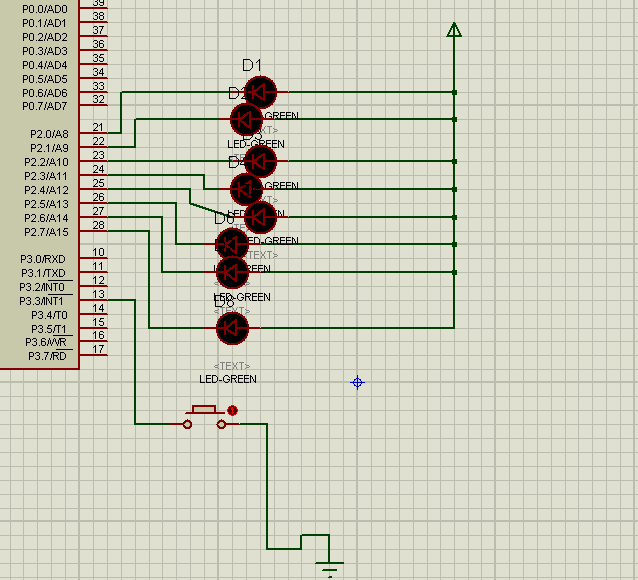Viewport: 638px width, 580px height.
Task: Click the P0.7/AD7 pin label
Action: click(x=45, y=106)
